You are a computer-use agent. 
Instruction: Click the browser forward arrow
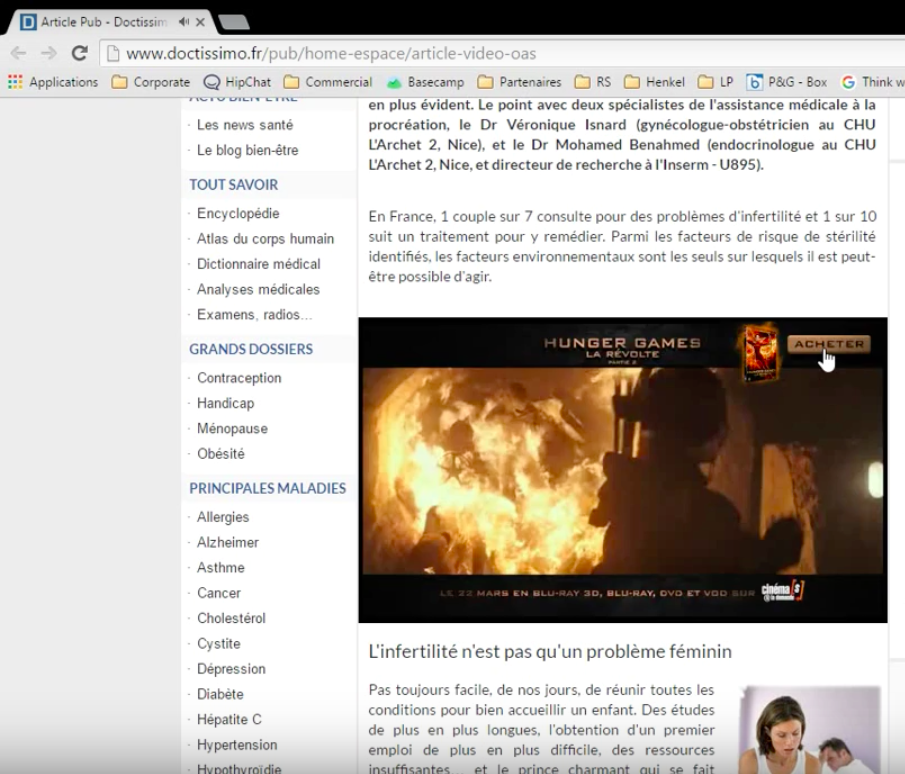49,53
